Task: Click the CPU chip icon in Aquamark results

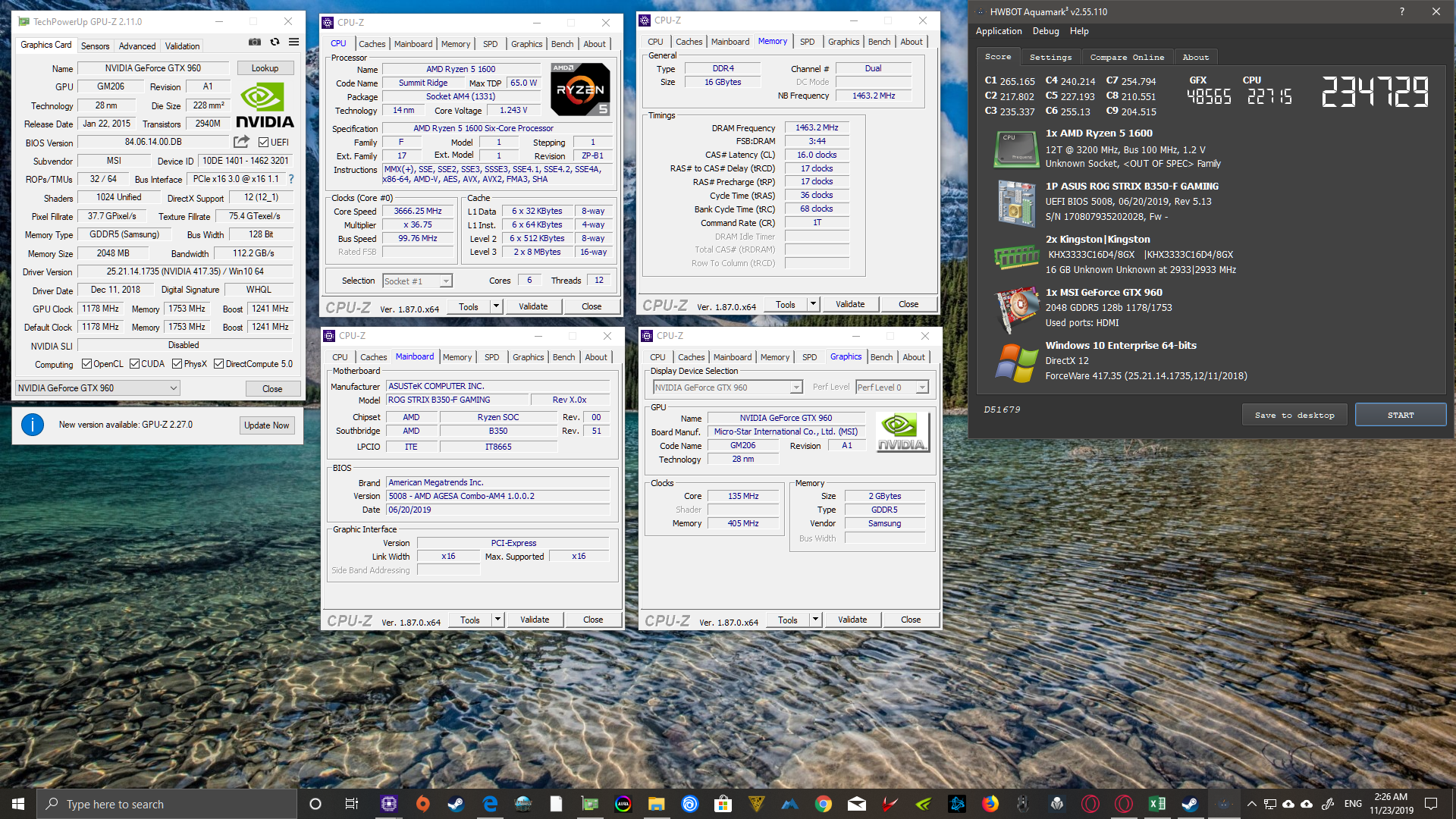Action: click(1016, 149)
